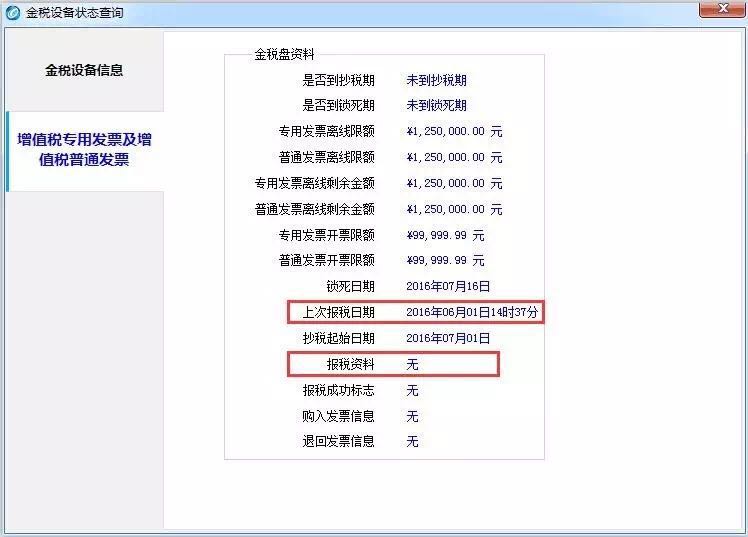Click the 抄税起始日期 value 2016年07月01日
Screen dimensions: 748x537
click(448, 339)
